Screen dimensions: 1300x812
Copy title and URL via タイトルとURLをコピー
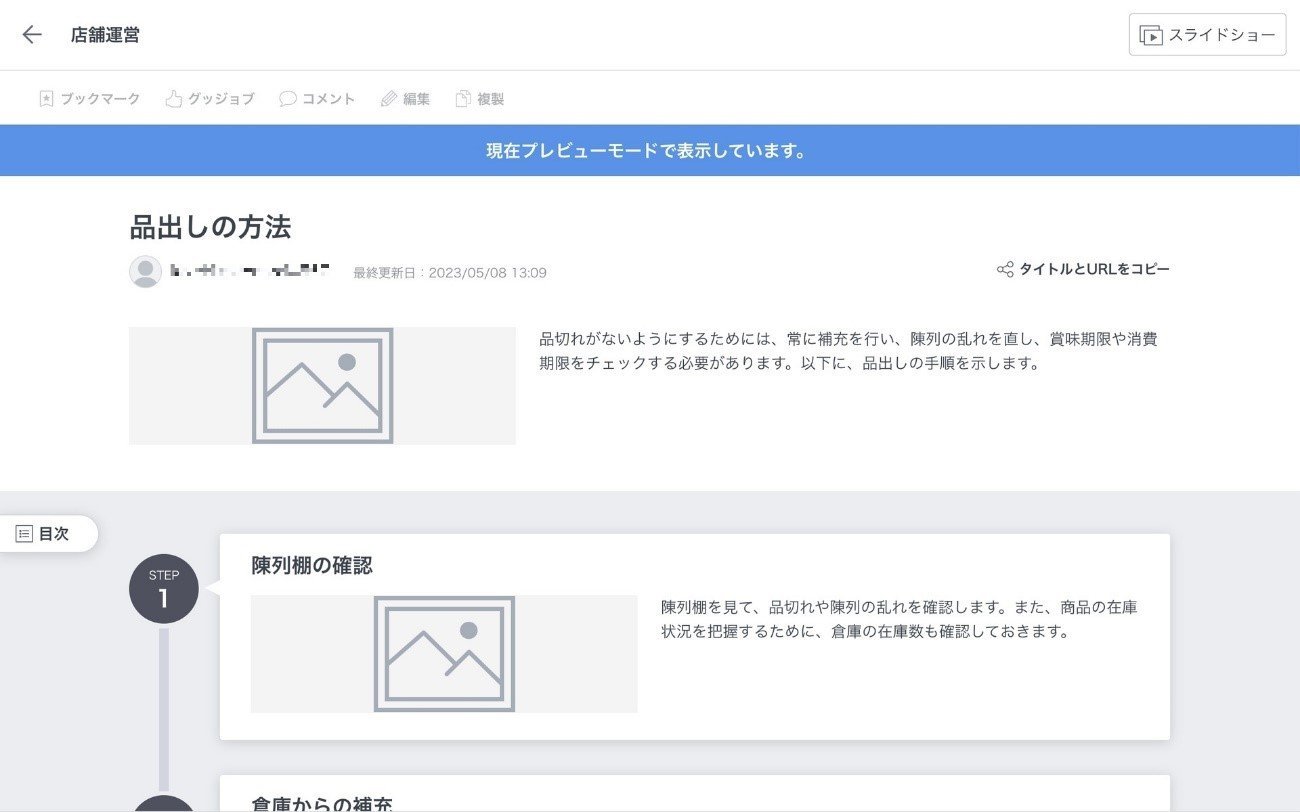1083,269
